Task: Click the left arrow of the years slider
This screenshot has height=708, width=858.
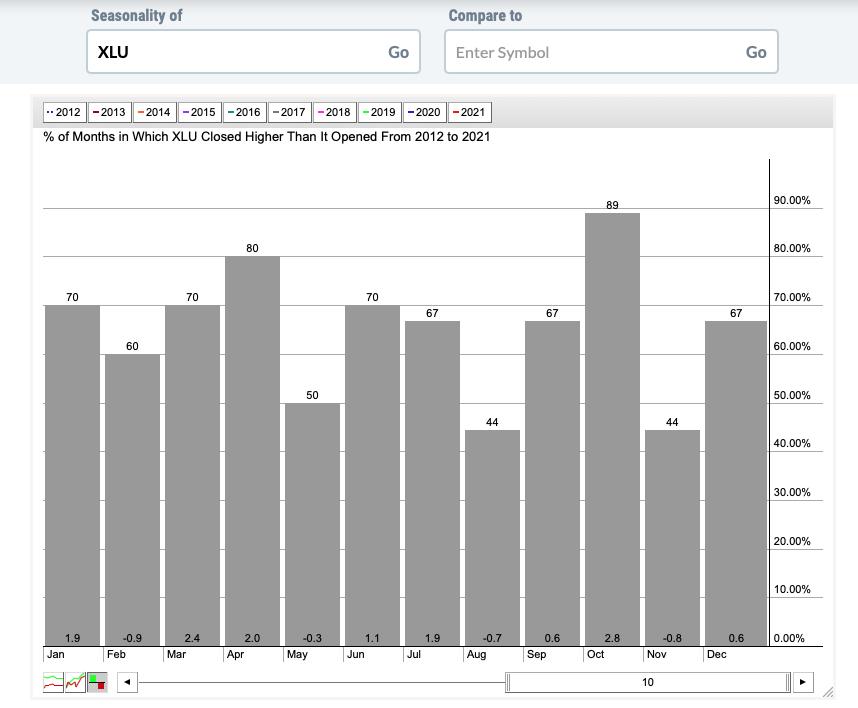Action: 127,682
